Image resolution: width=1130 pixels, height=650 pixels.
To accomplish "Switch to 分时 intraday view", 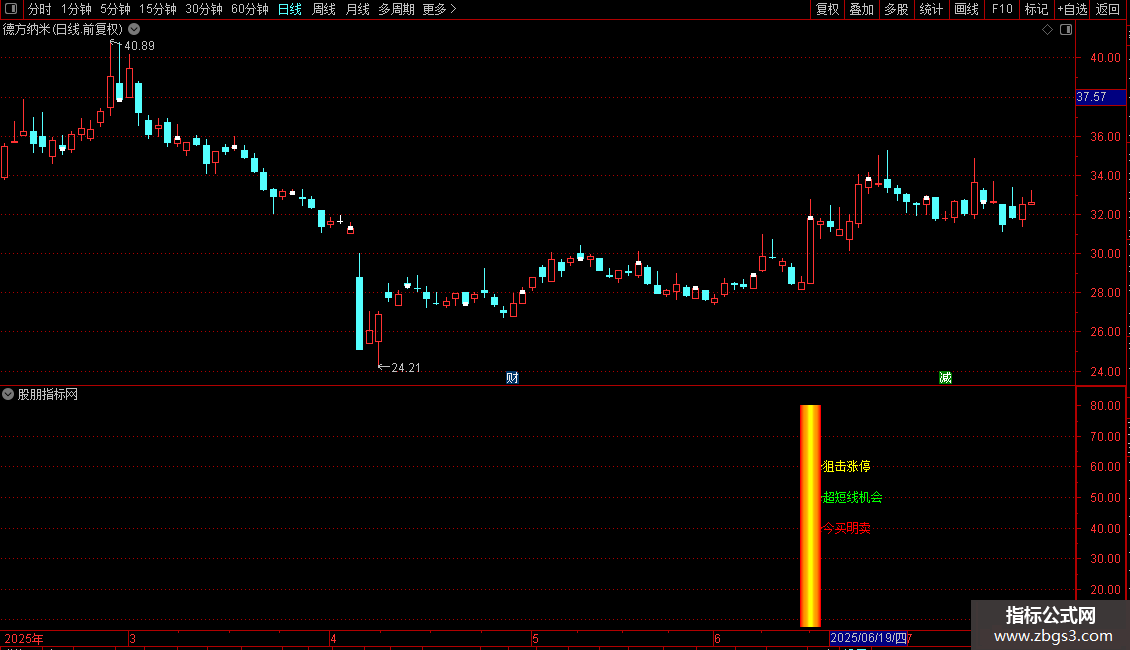I will pyautogui.click(x=40, y=9).
